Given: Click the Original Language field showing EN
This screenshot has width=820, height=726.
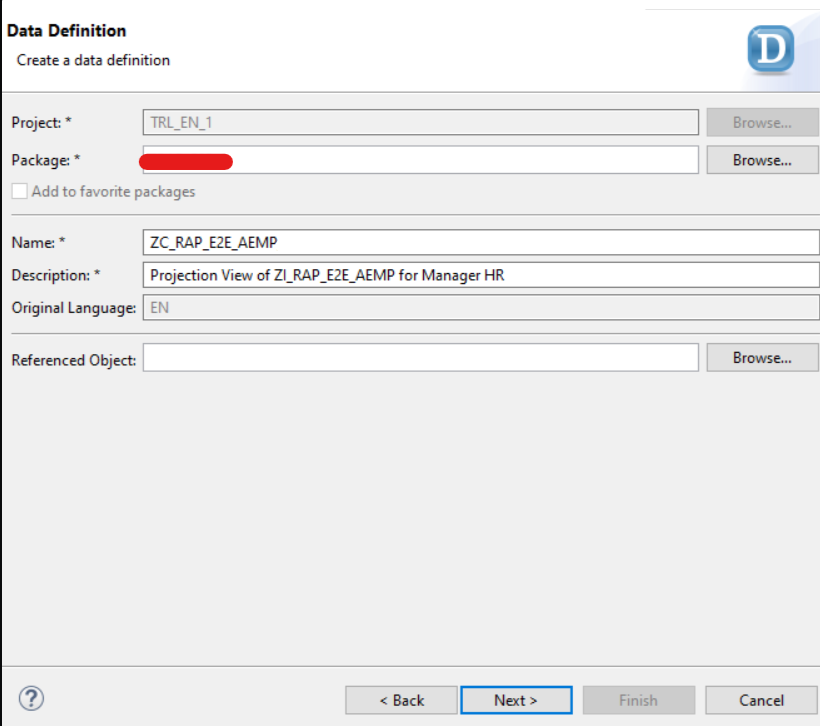Looking at the screenshot, I should (x=480, y=308).
